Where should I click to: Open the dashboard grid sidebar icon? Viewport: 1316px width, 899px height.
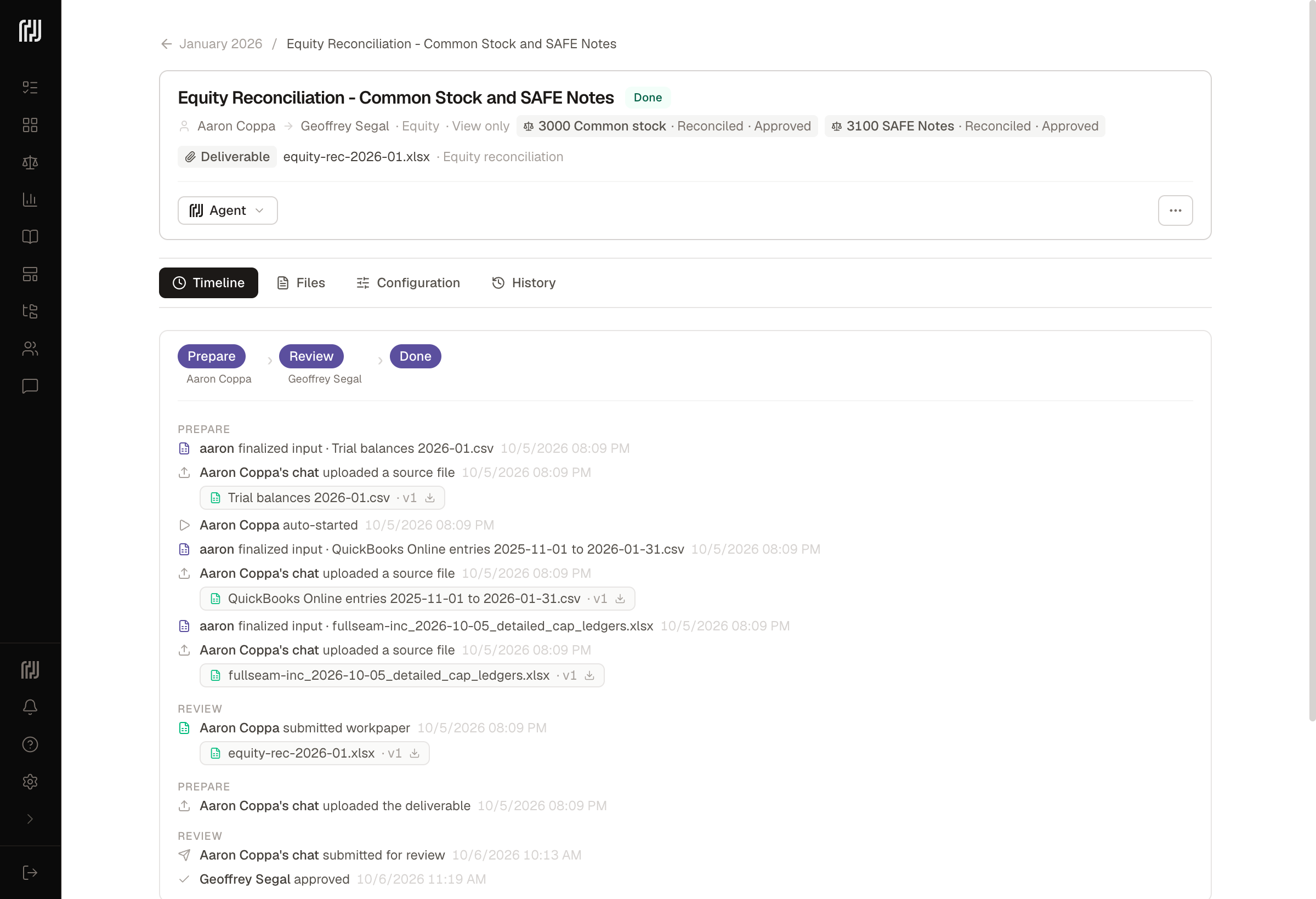(x=30, y=124)
